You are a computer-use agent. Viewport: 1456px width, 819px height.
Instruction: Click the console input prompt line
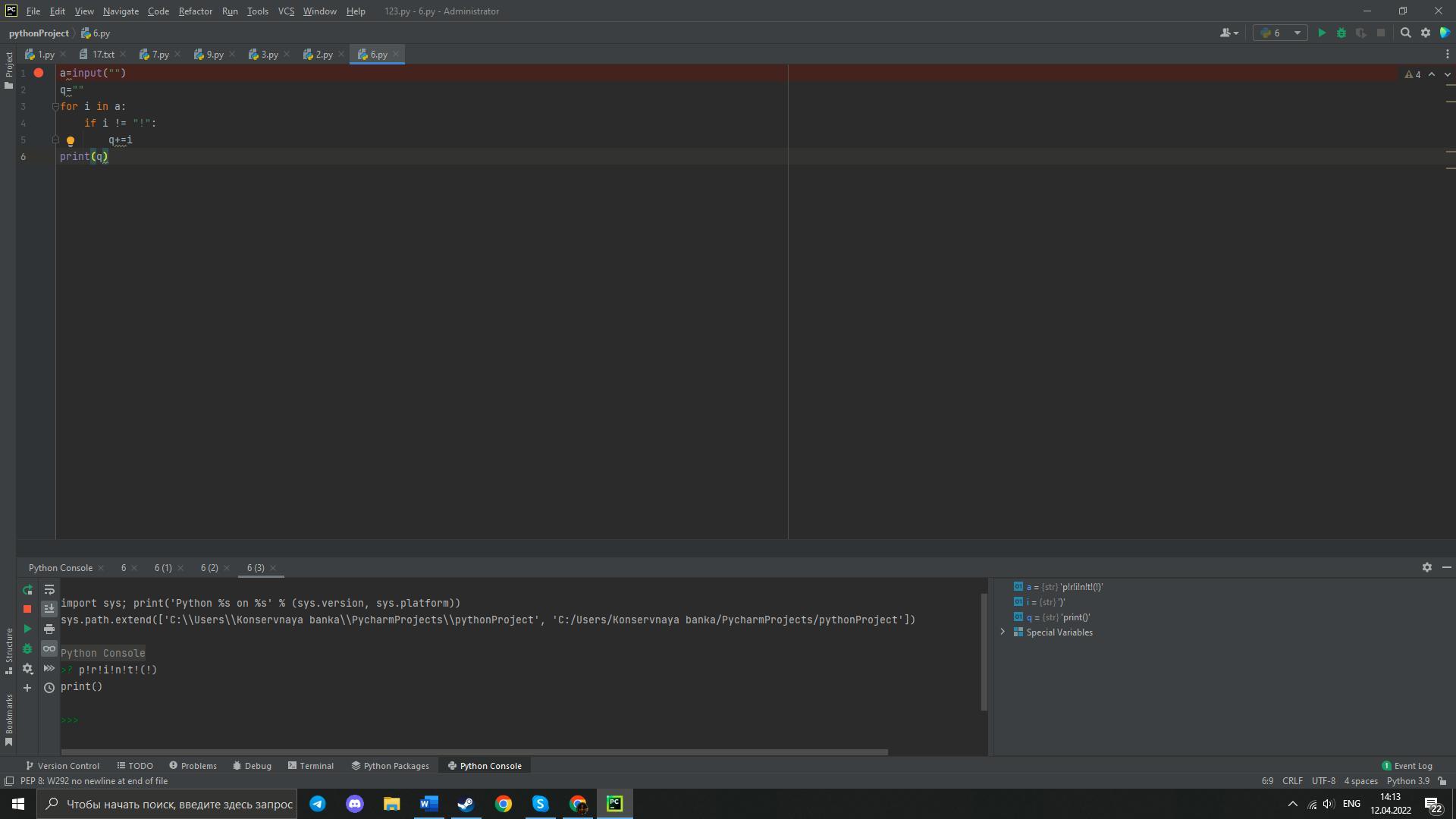(519, 720)
